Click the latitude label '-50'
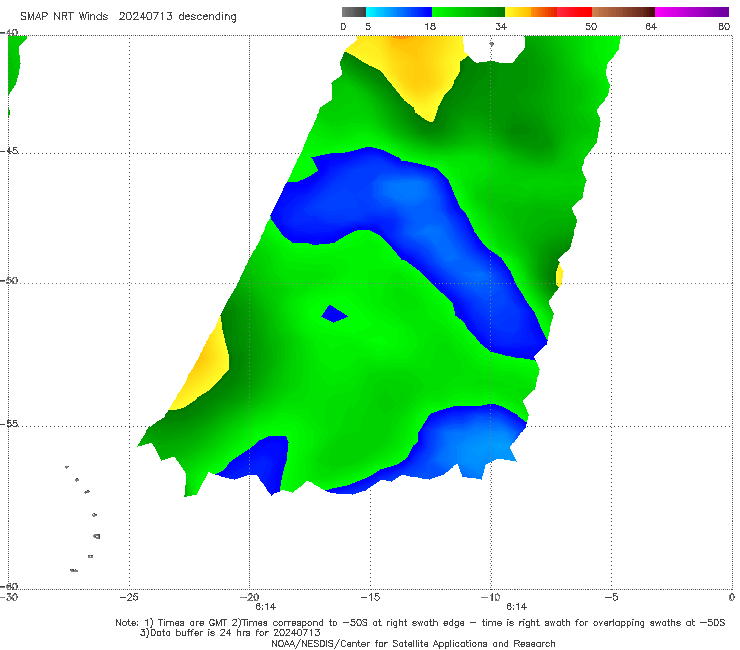Viewport: 740px width, 650px height. click(x=9, y=281)
